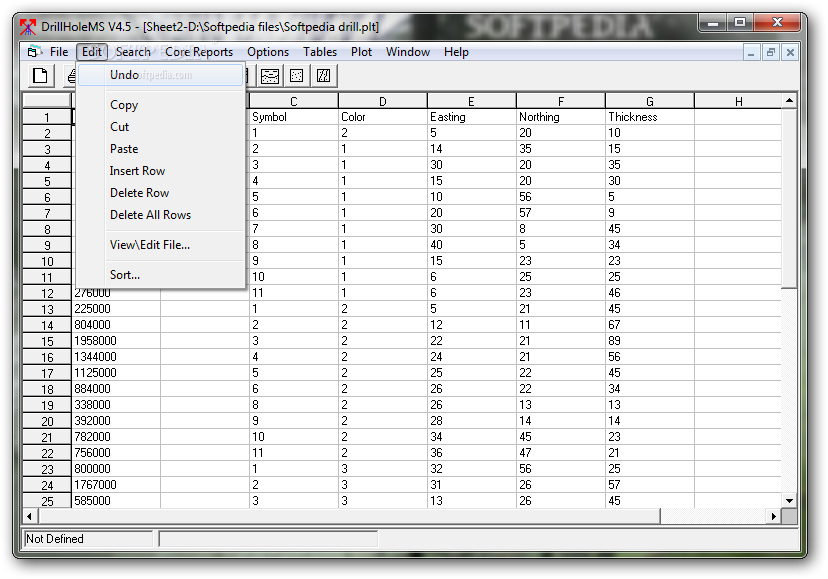Choose Copy from the Edit menu
This screenshot has height=579, width=828.
[x=161, y=105]
